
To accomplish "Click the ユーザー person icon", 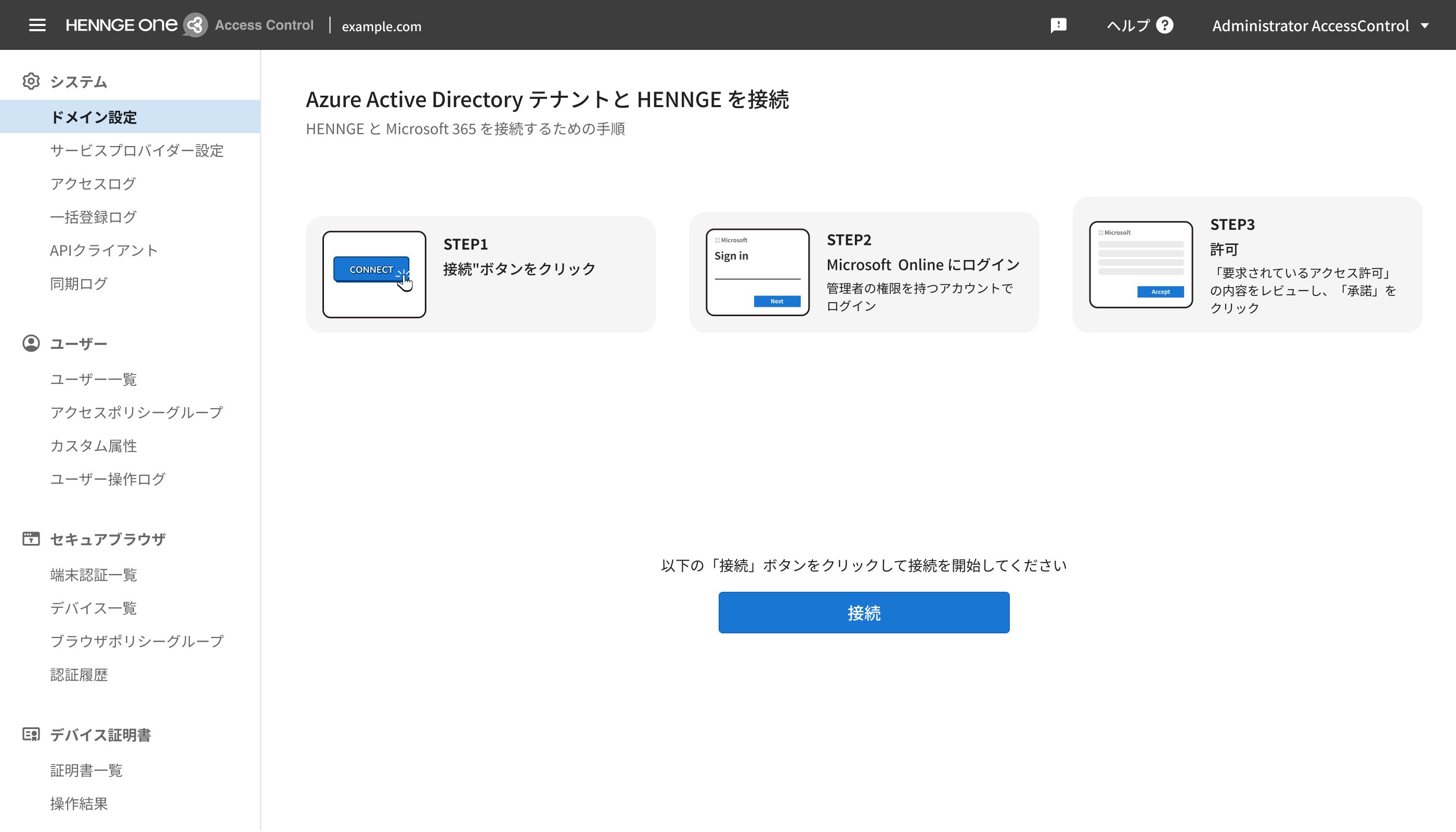I will 31,343.
